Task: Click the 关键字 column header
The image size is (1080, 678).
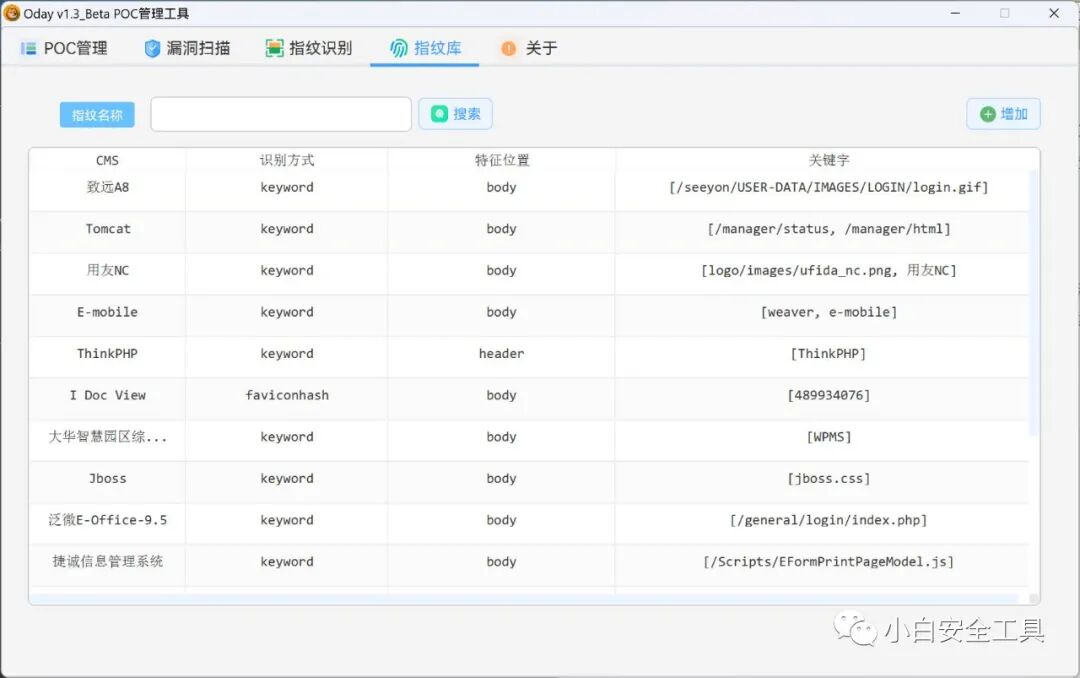Action: (829, 161)
